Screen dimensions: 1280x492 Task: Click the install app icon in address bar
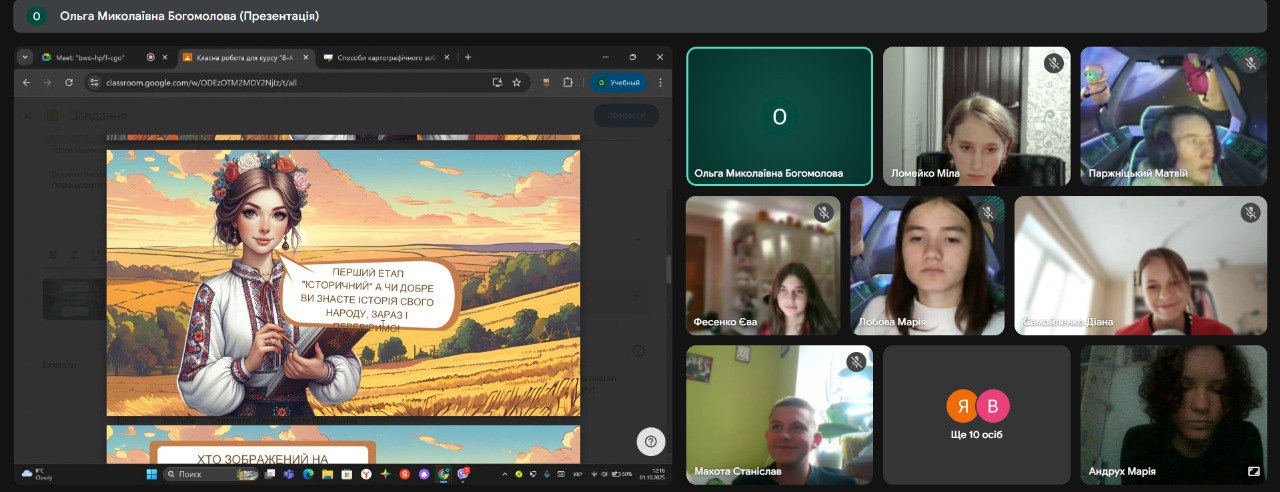click(497, 82)
